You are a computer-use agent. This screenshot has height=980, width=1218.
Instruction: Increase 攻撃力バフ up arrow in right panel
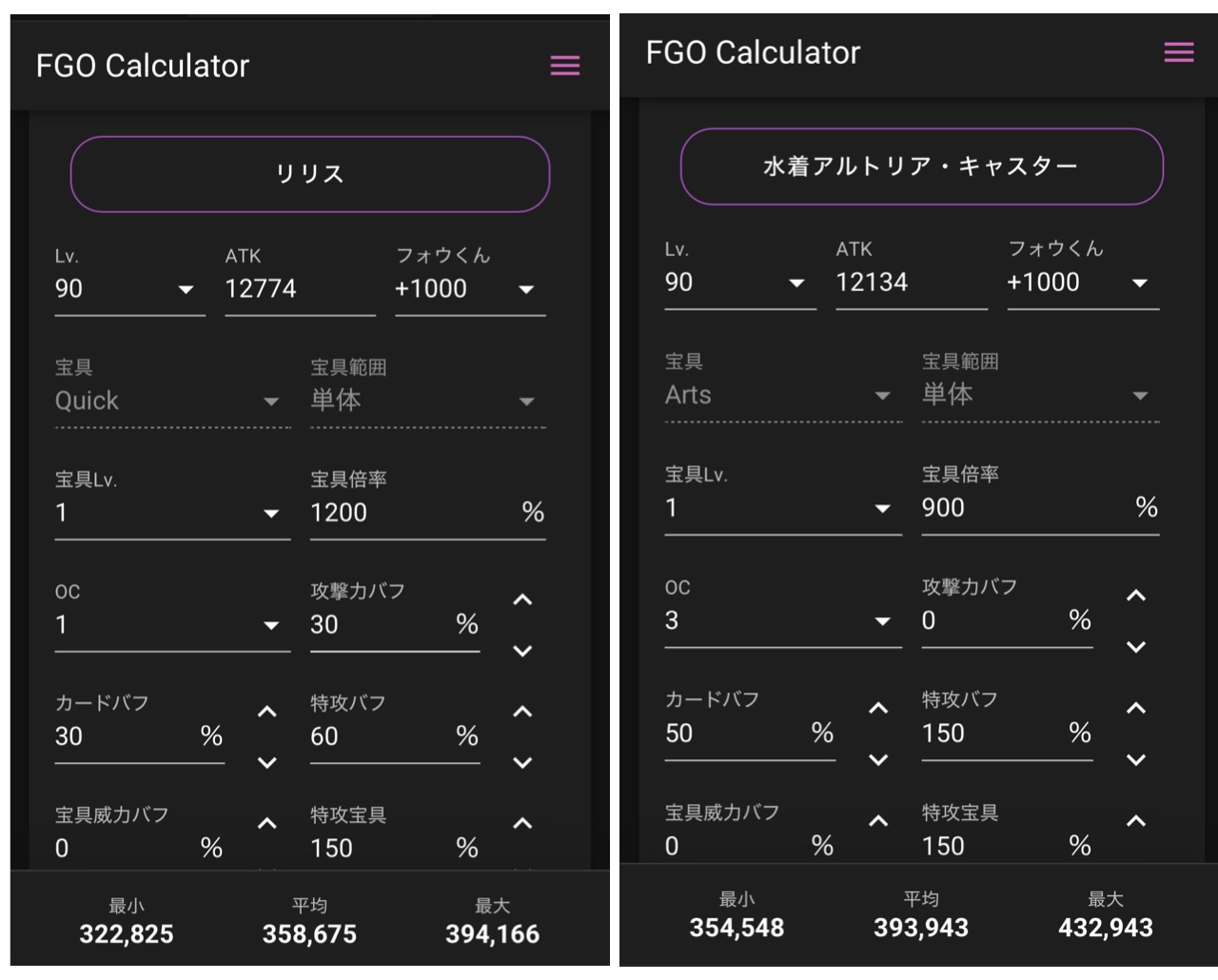(1135, 596)
